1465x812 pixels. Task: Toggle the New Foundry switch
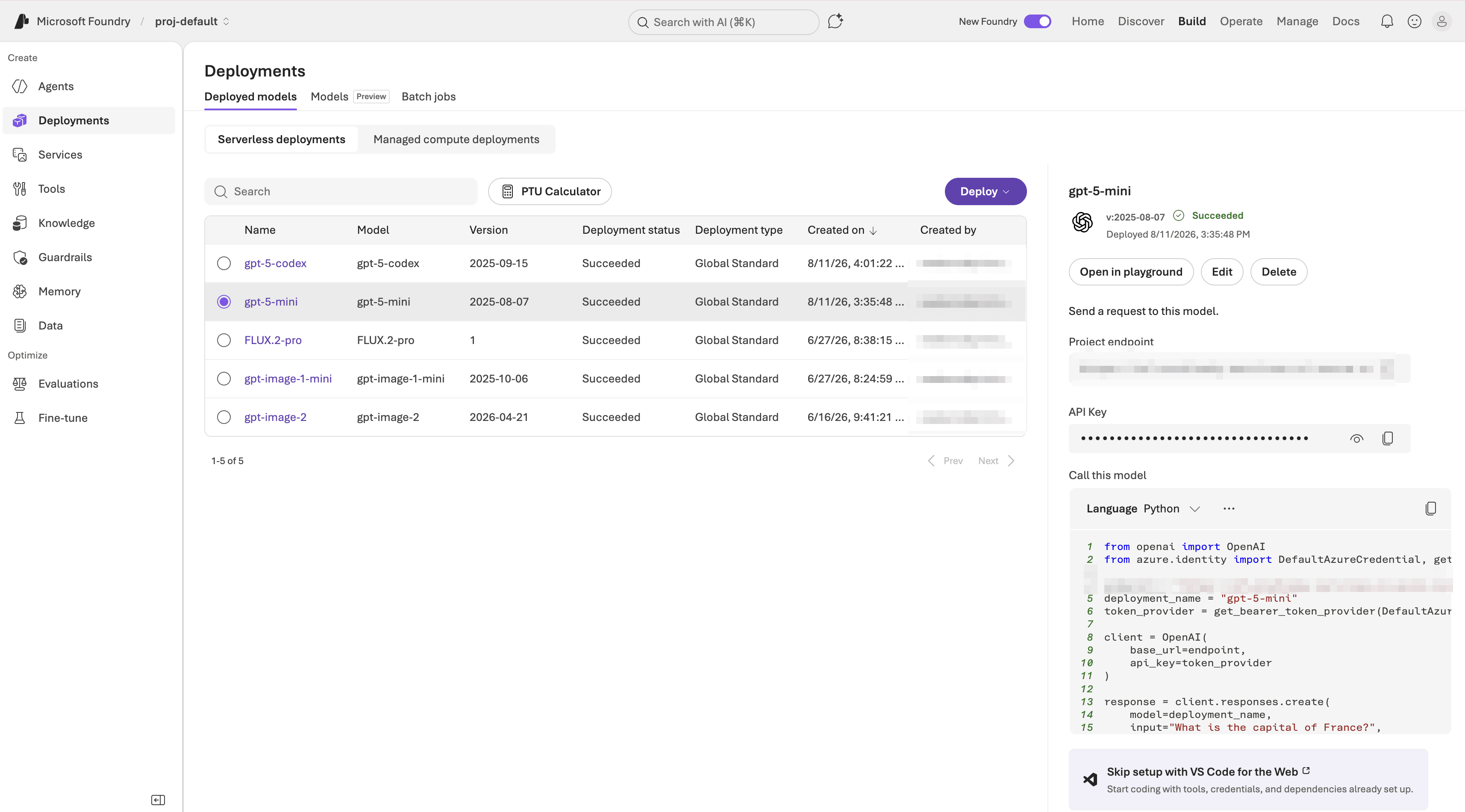click(1037, 22)
